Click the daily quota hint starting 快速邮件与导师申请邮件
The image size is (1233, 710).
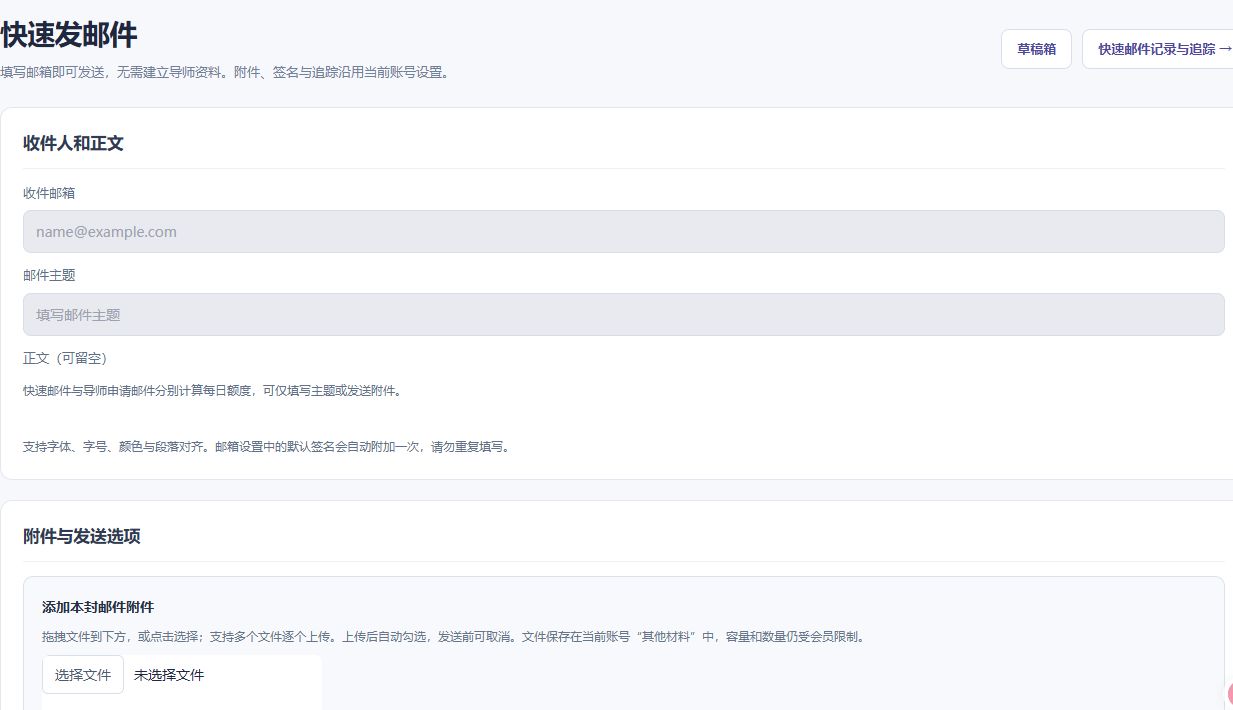click(x=212, y=391)
